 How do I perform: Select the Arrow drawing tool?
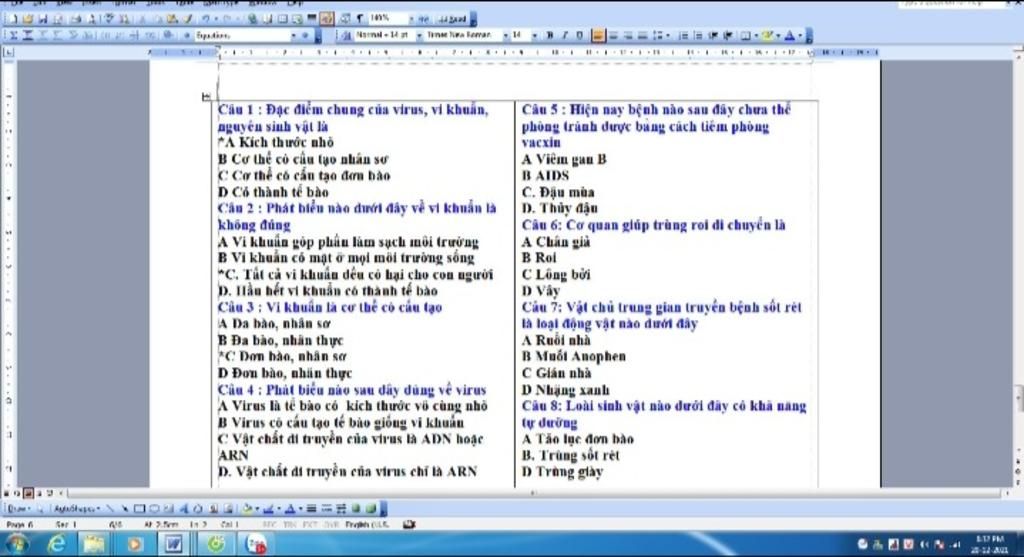pyautogui.click(x=125, y=509)
